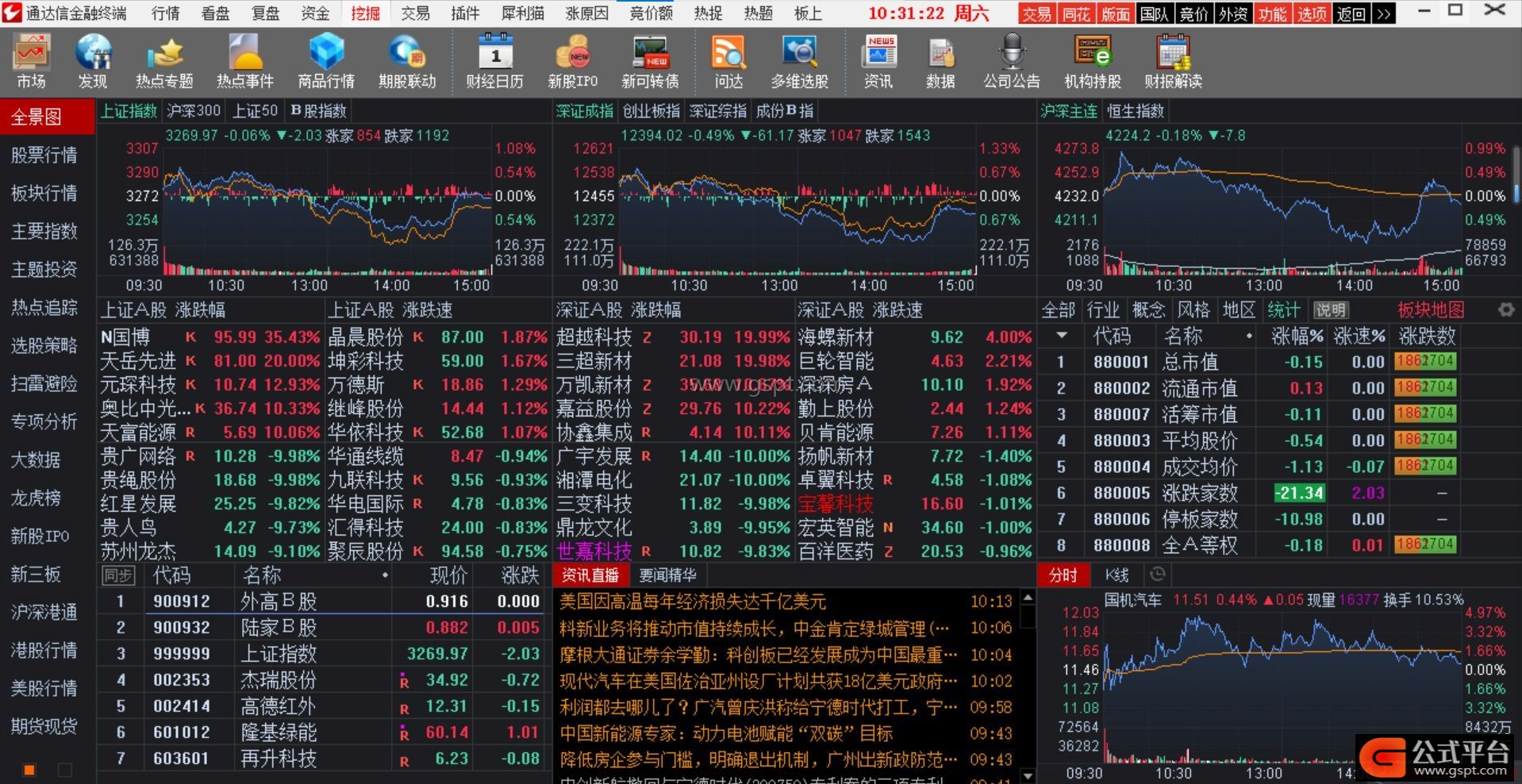Switch to the 创业板指 index tab
Image resolution: width=1522 pixels, height=784 pixels.
point(651,111)
